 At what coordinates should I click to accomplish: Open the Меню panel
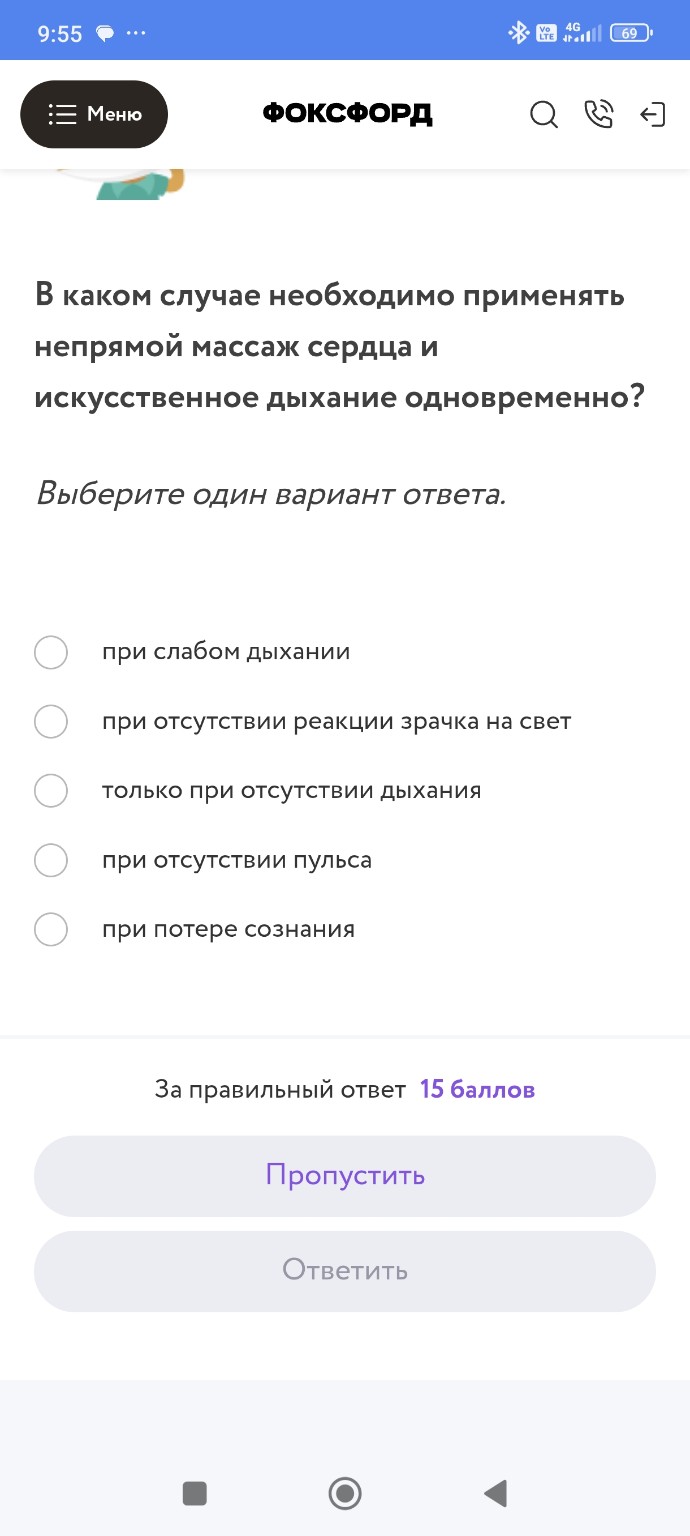[x=94, y=114]
